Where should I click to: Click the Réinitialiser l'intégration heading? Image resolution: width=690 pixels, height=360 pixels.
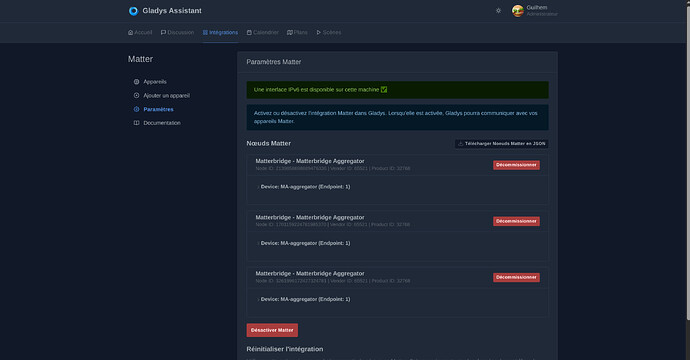[285, 349]
